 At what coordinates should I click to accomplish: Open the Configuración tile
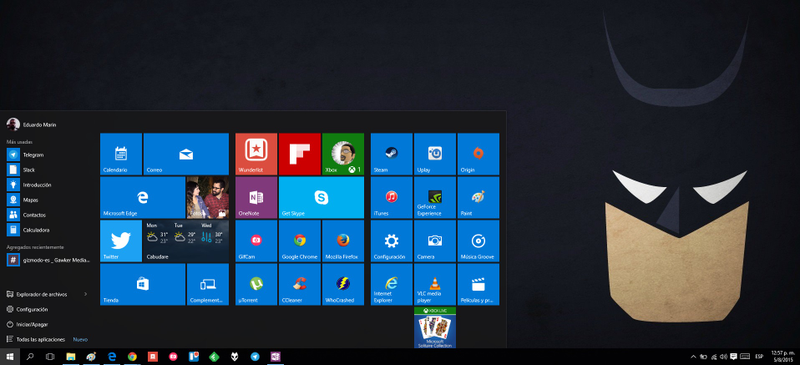[391, 241]
